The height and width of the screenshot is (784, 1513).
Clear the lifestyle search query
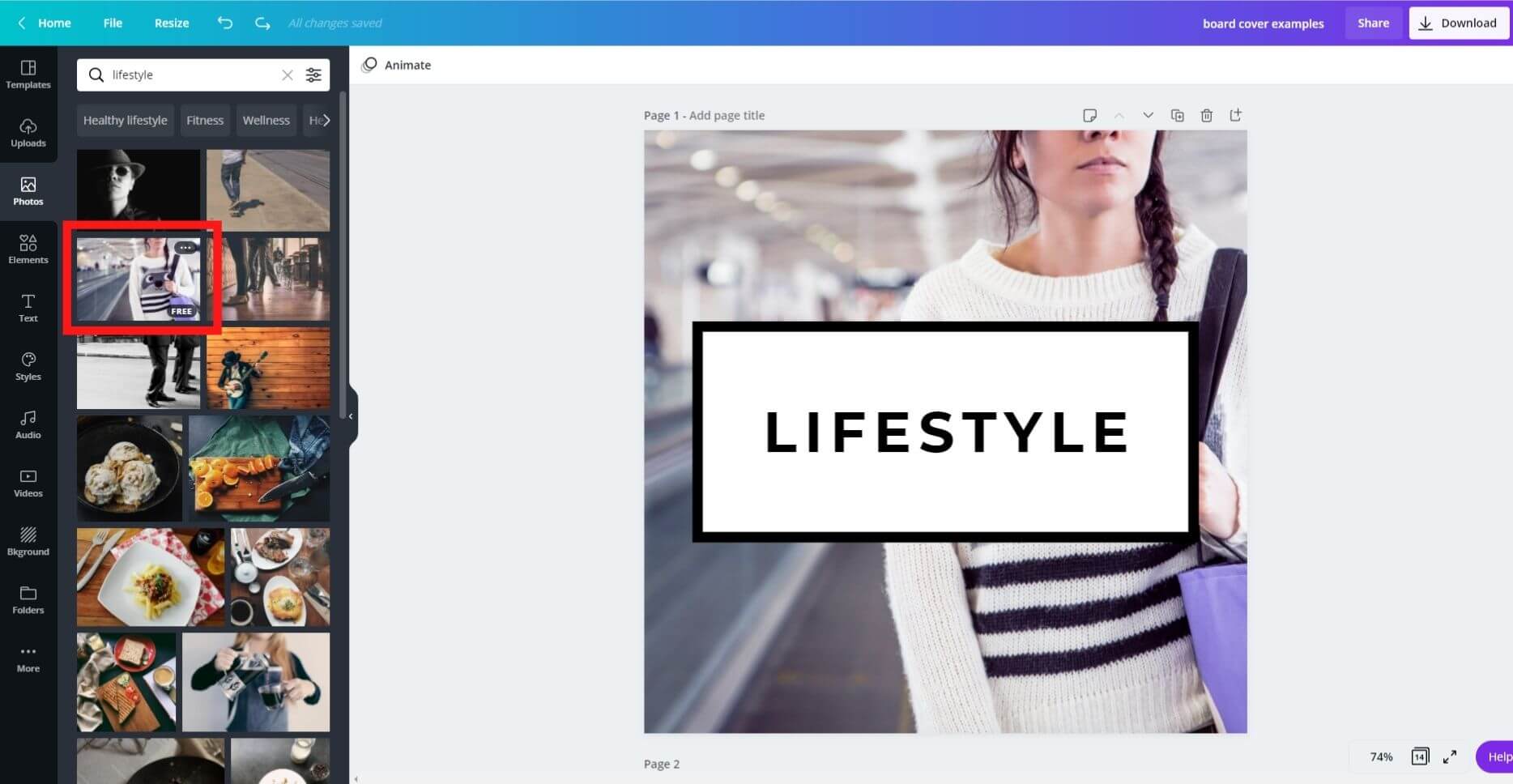pos(288,75)
